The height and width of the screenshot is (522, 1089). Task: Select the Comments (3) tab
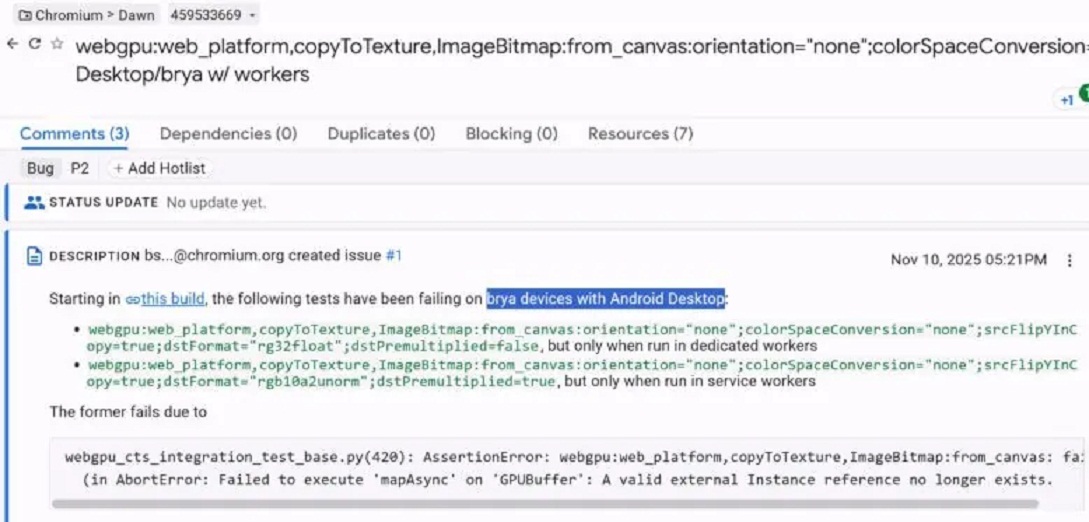click(x=74, y=133)
